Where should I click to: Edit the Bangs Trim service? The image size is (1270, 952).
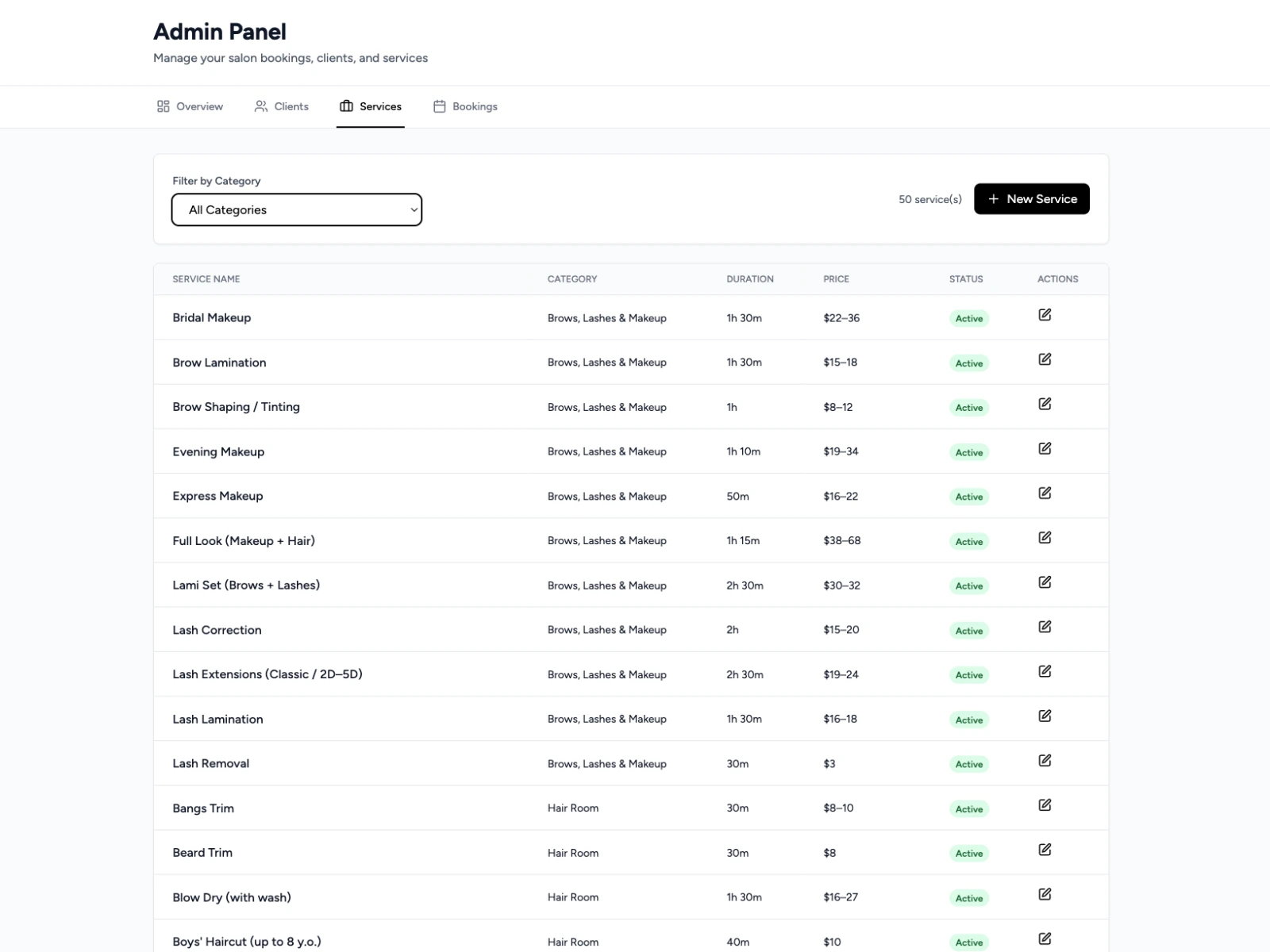1045,805
